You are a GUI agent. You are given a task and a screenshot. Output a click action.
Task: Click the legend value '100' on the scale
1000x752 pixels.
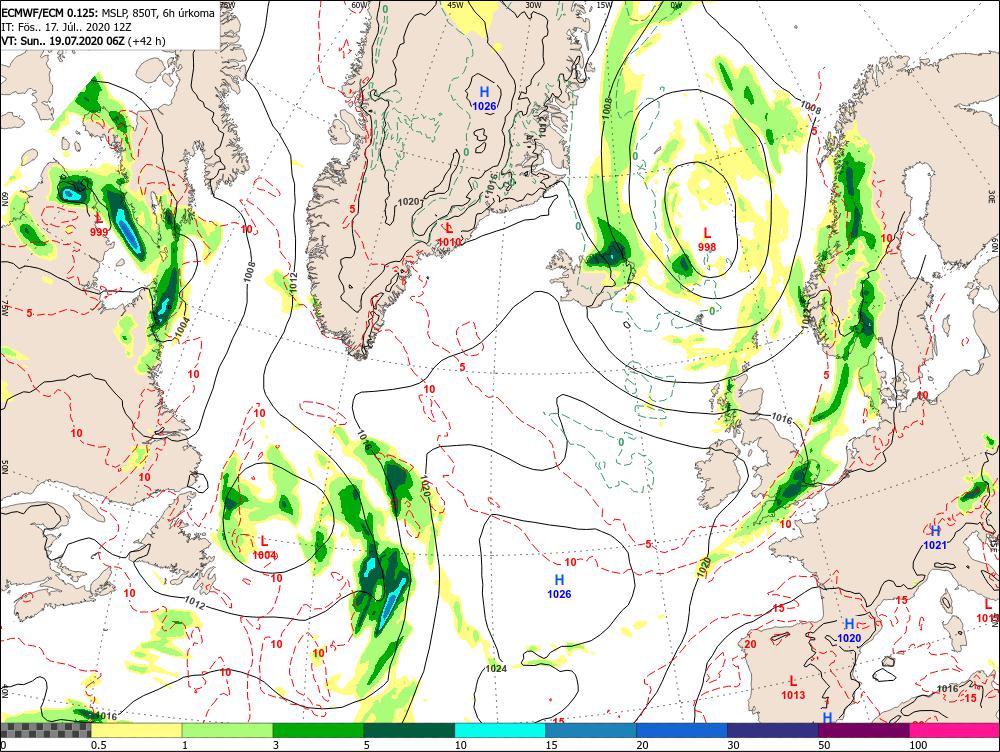pyautogui.click(x=918, y=745)
